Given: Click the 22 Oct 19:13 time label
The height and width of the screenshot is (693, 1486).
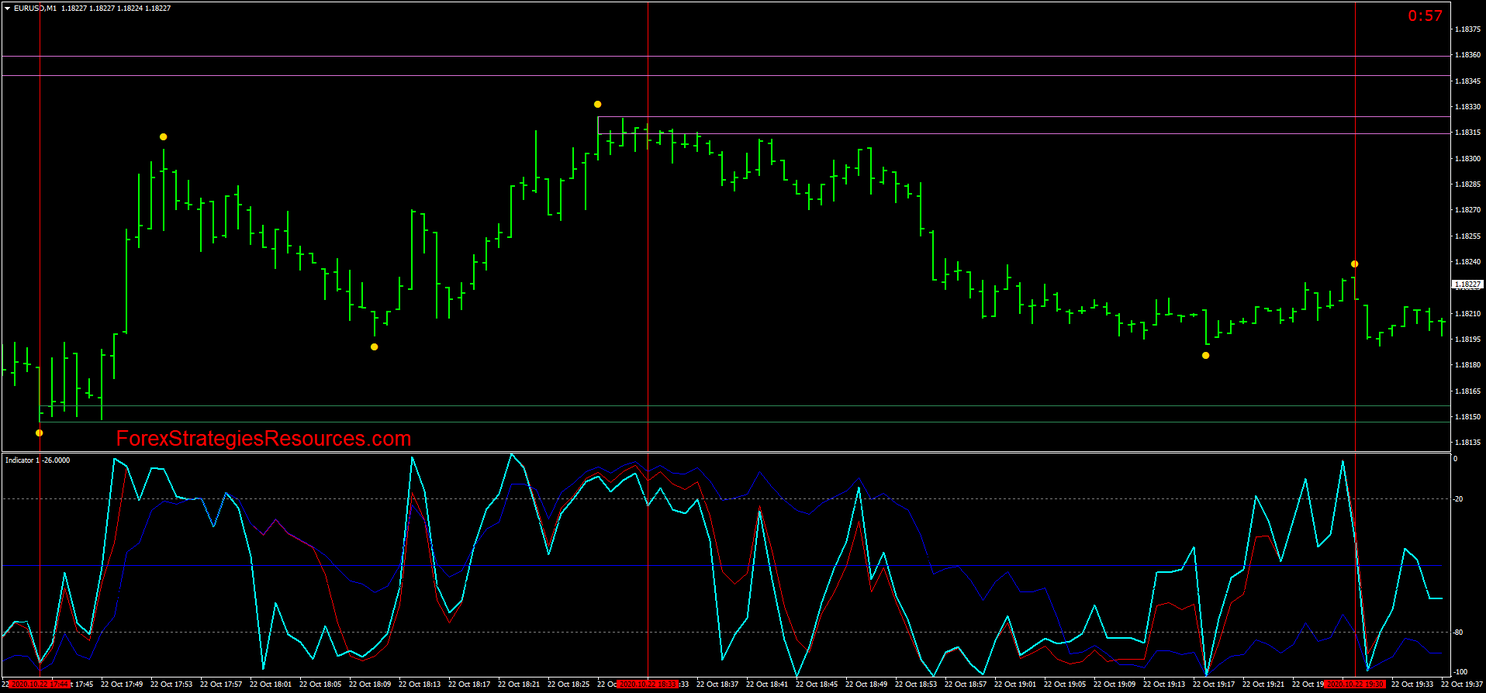Looking at the screenshot, I should point(1165,685).
